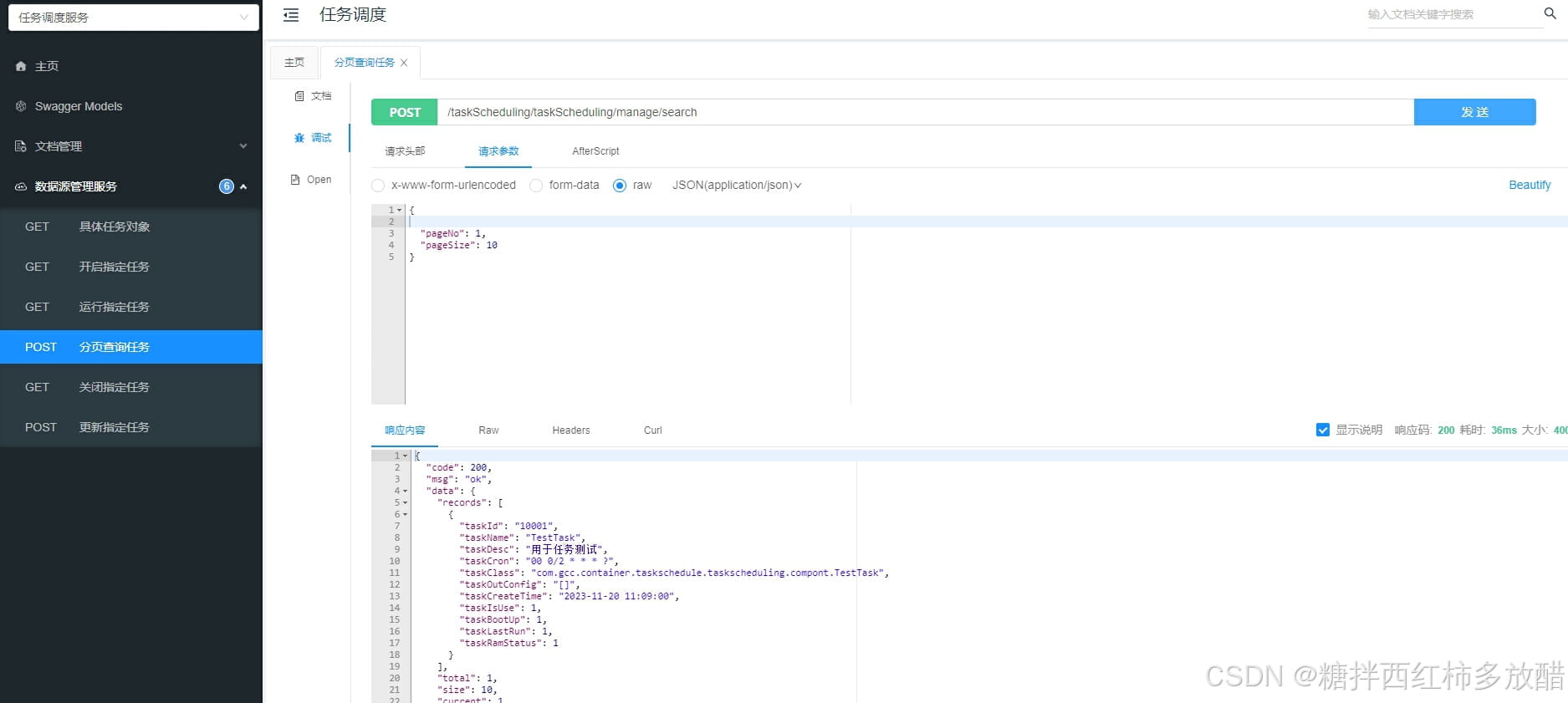
Task: Select the 分页查询任务 tab
Action: (365, 63)
